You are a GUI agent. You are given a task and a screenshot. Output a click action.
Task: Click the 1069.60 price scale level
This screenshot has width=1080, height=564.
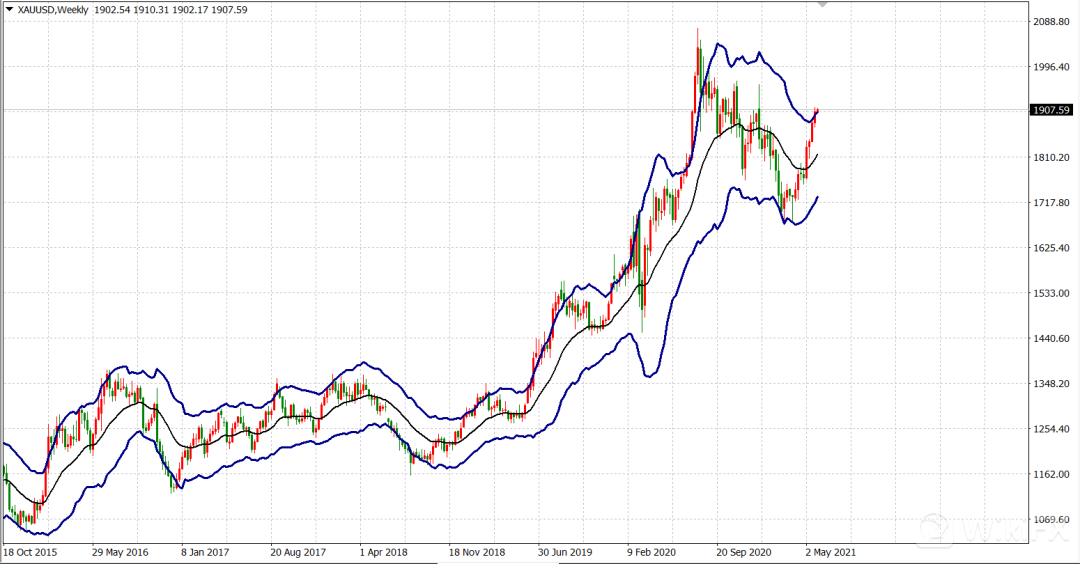pyautogui.click(x=1050, y=519)
